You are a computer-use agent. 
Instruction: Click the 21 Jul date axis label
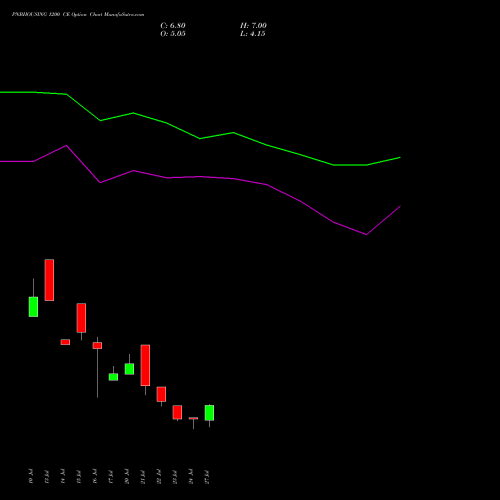tap(143, 476)
